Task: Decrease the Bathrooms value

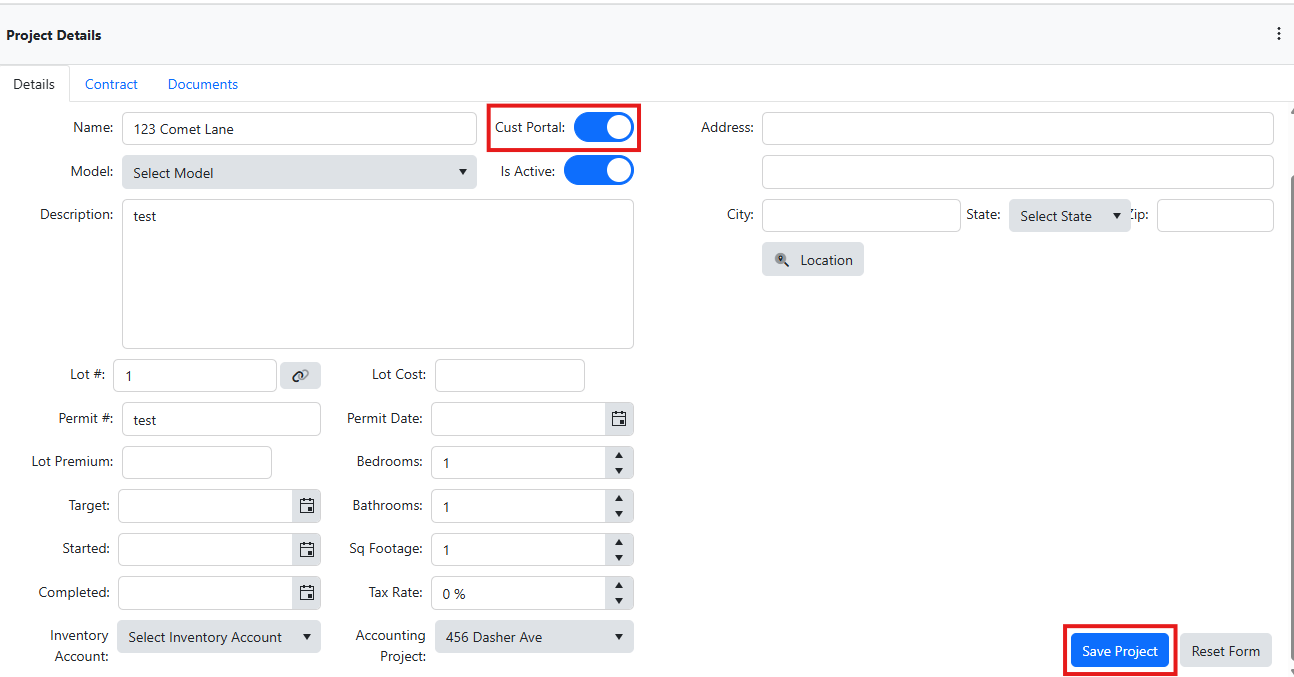Action: 619,513
